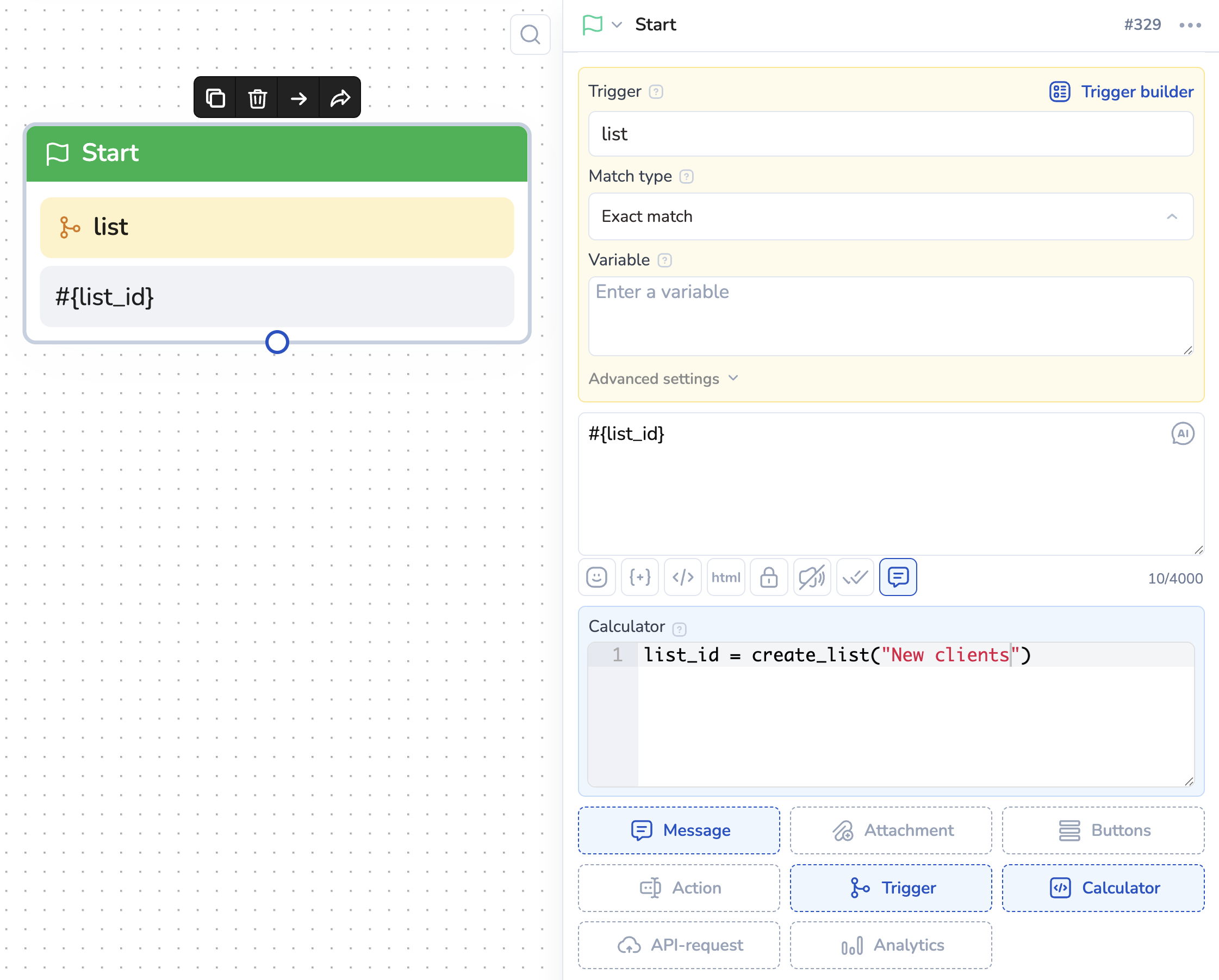Expand the block type flag chevron
The height and width of the screenshot is (980, 1219).
pyautogui.click(x=617, y=25)
